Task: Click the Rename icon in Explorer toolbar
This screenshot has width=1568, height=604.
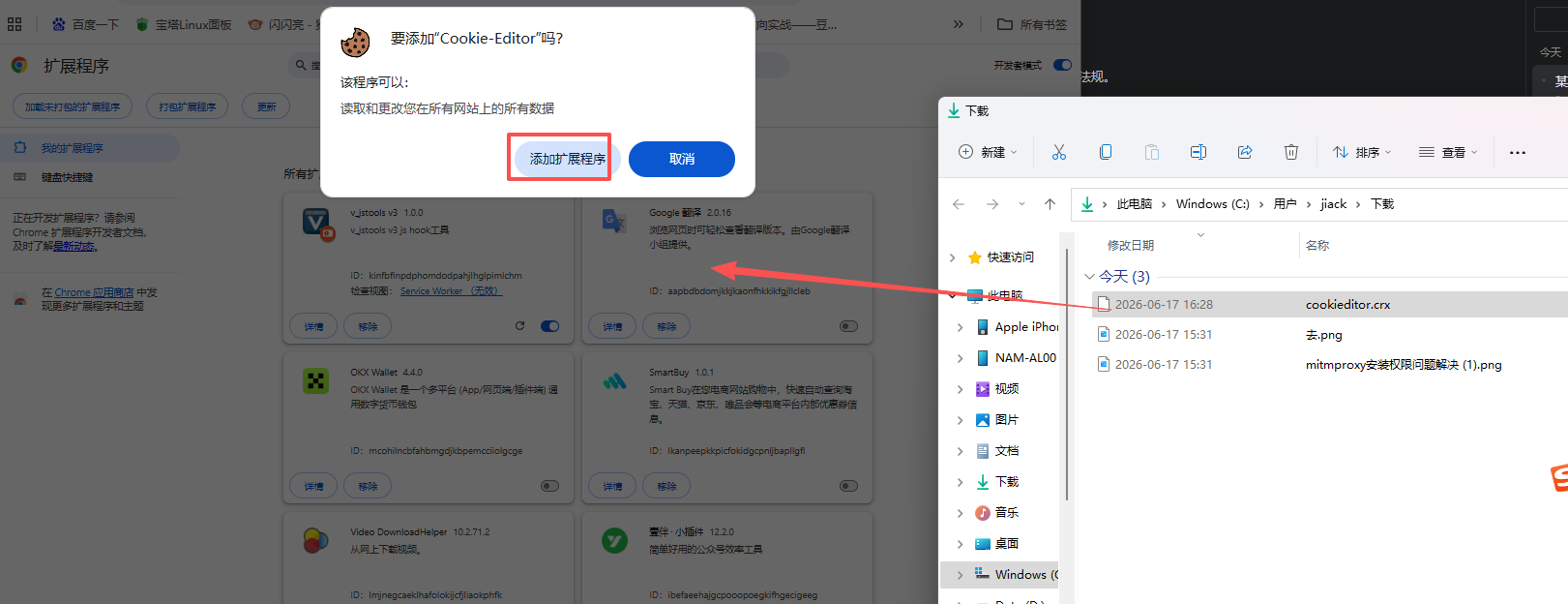Action: (1198, 152)
